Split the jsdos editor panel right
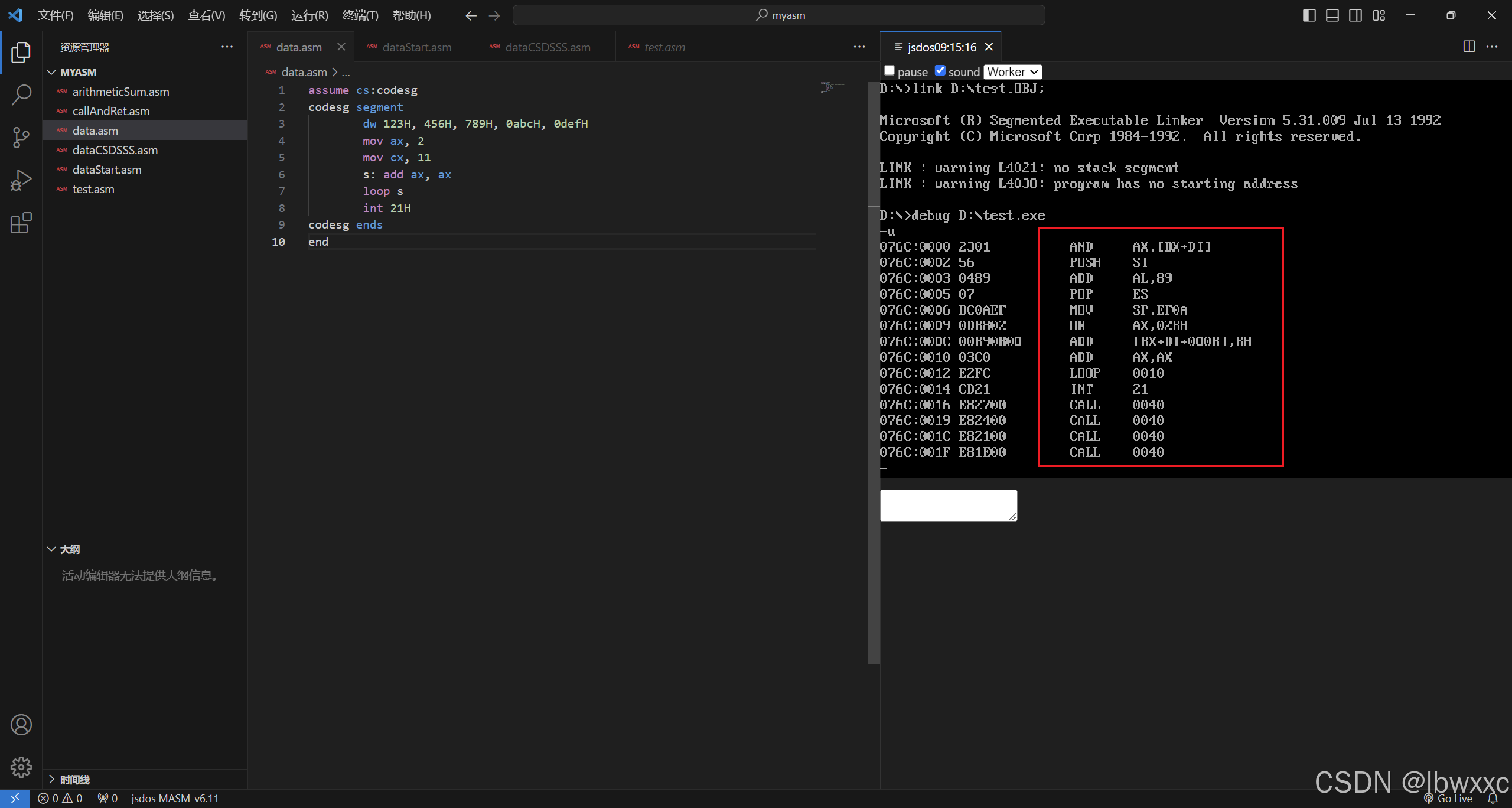The height and width of the screenshot is (808, 1512). pyautogui.click(x=1469, y=47)
